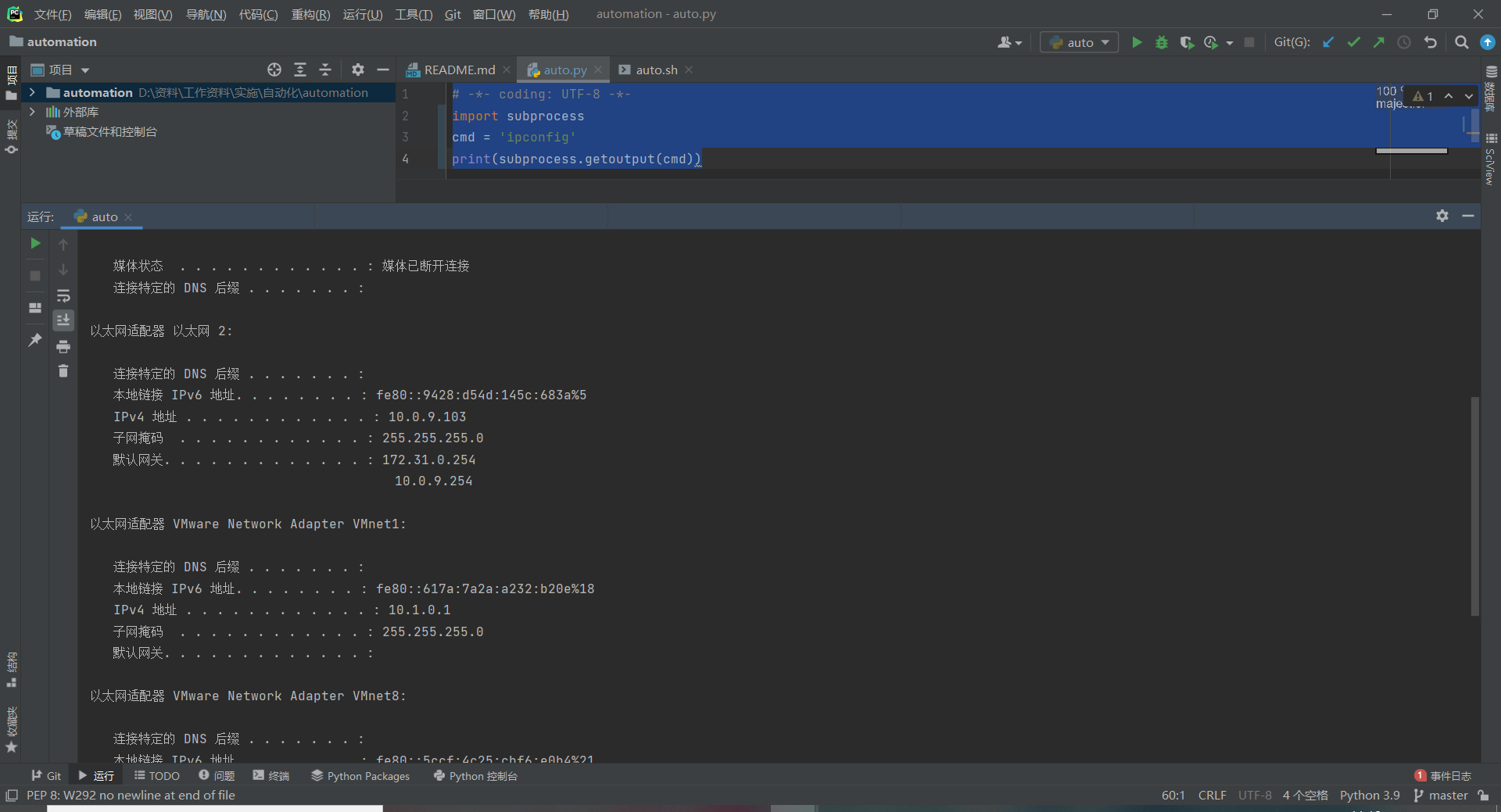Open the 终端 terminal tool window
Viewport: 1501px width, 812px height.
(271, 775)
